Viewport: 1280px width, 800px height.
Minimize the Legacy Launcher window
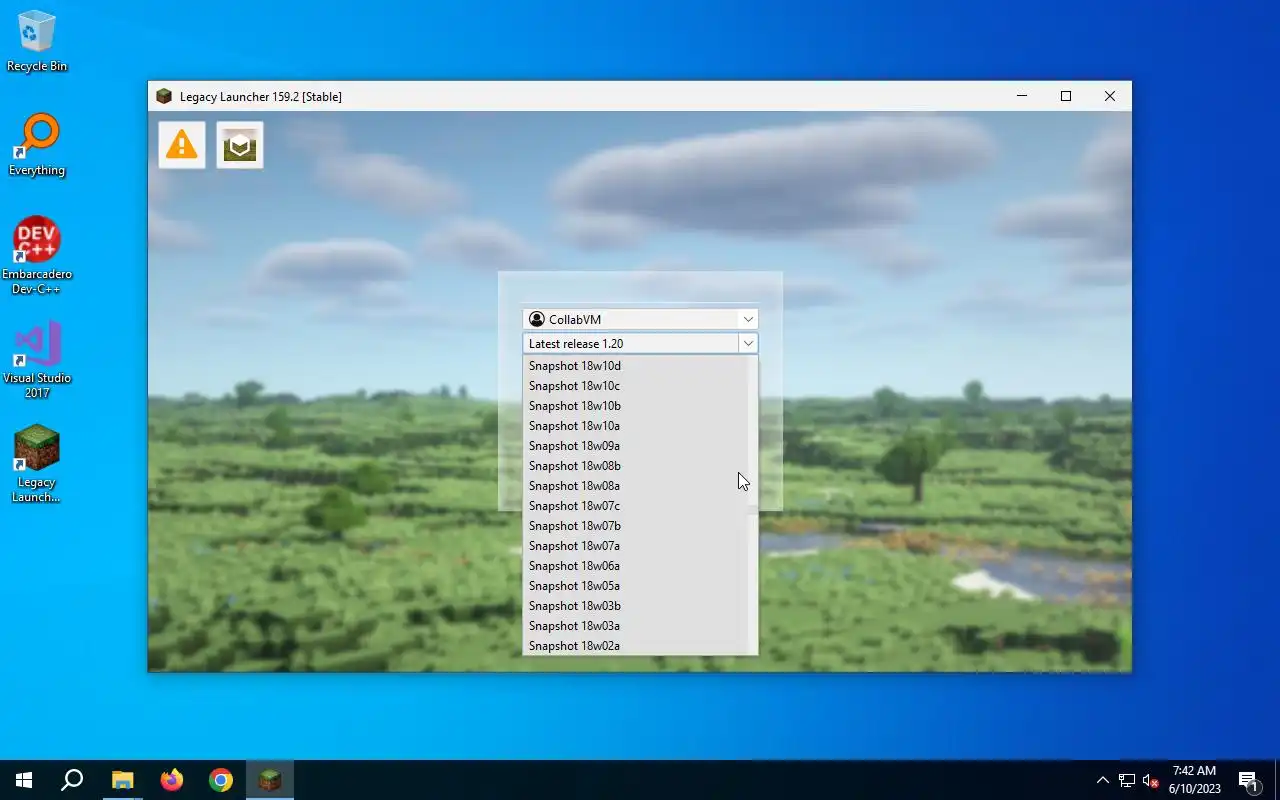coord(1022,96)
